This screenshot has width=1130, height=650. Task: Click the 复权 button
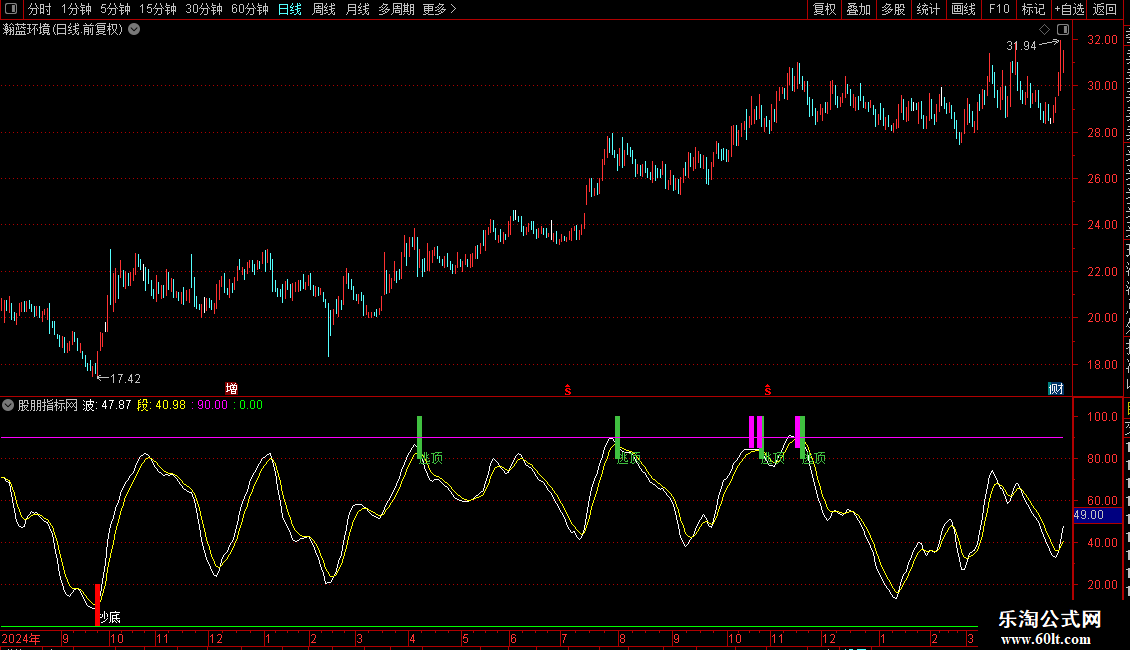tap(824, 9)
